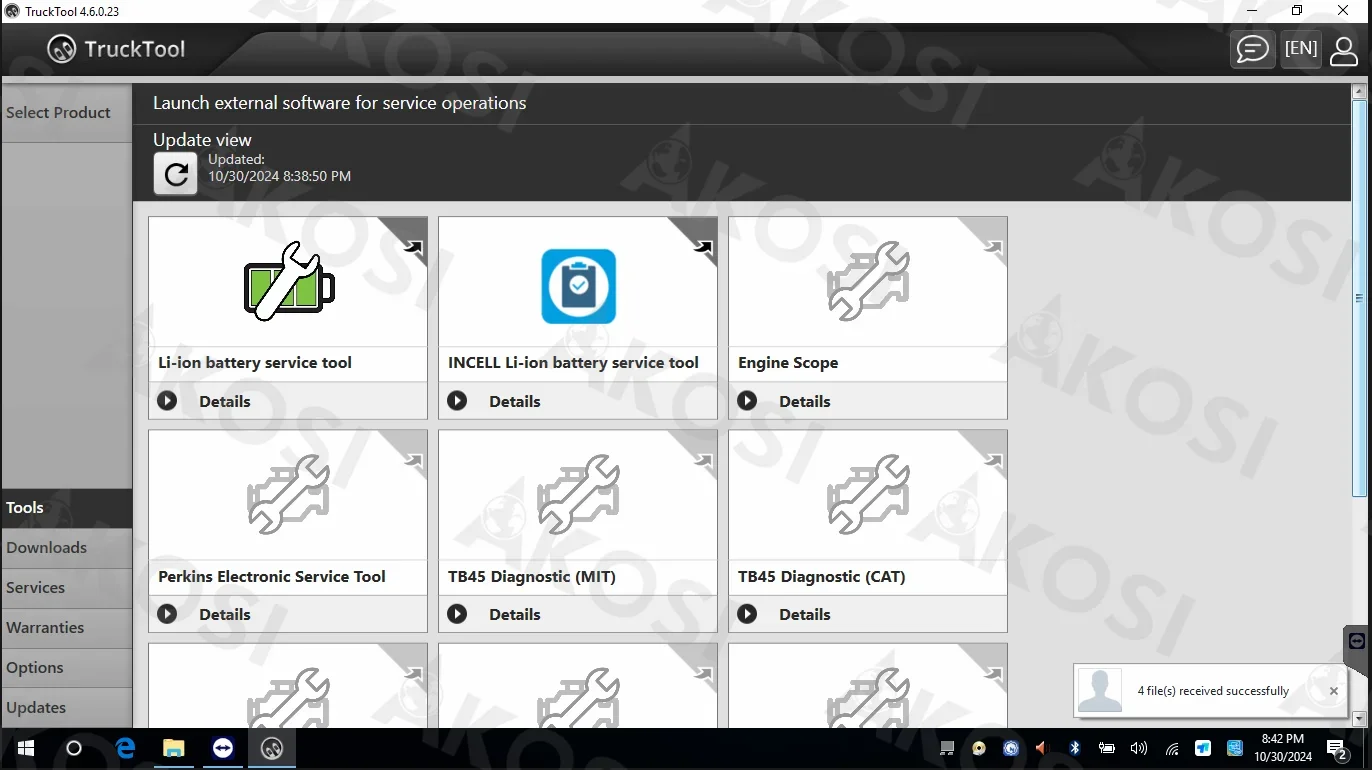
Task: Open the chat messages icon in top bar
Action: (1252, 49)
